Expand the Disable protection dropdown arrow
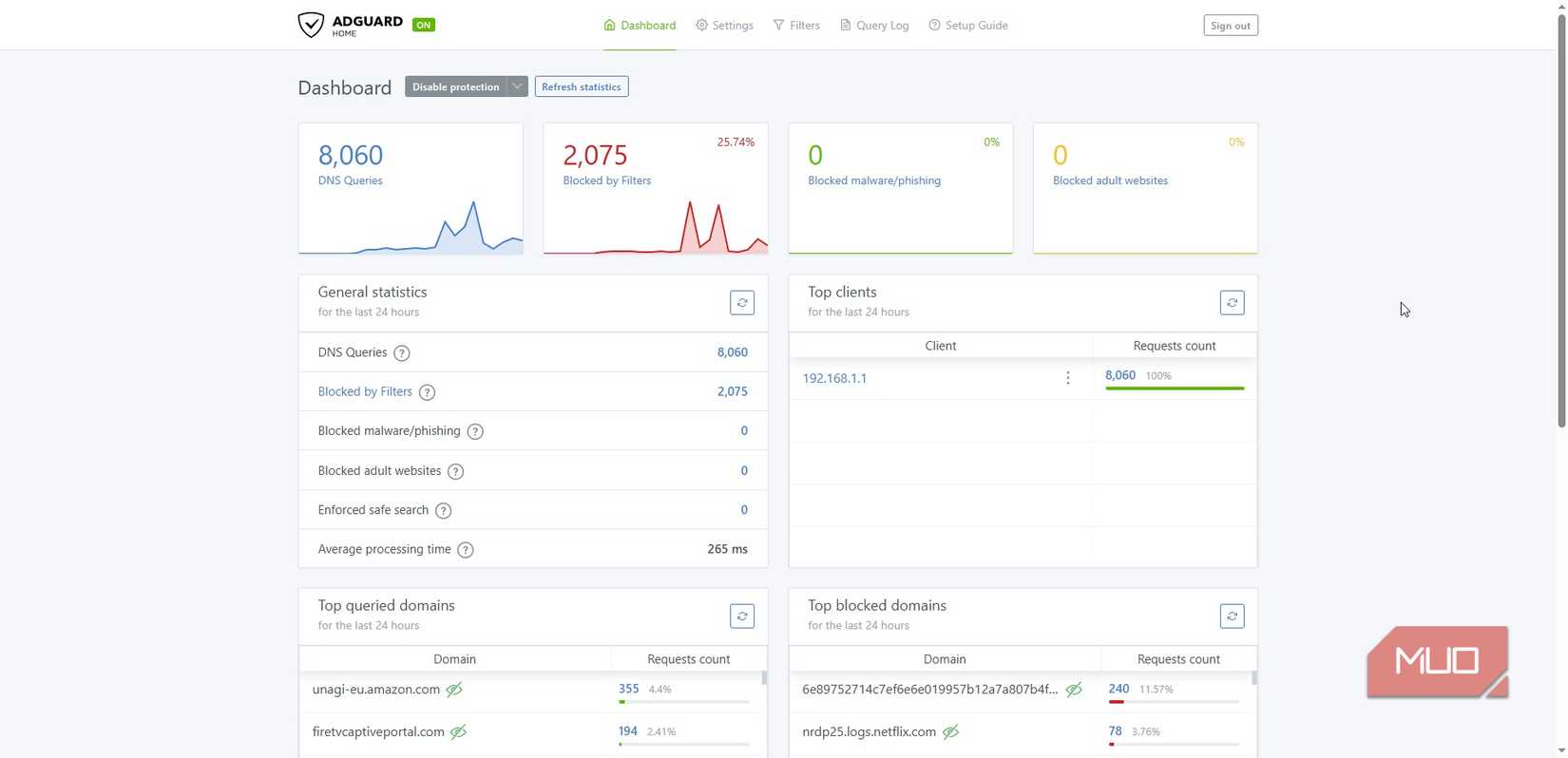This screenshot has height=758, width=1568. pyautogui.click(x=517, y=86)
